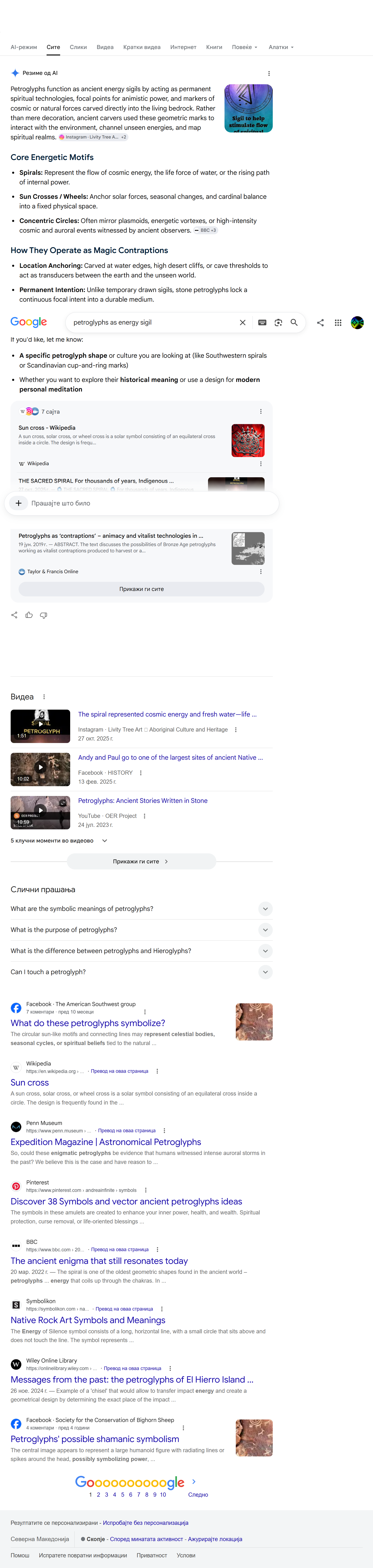
Task: Play the 10:02 HISTORY video thumbnail
Action: click(40, 769)
